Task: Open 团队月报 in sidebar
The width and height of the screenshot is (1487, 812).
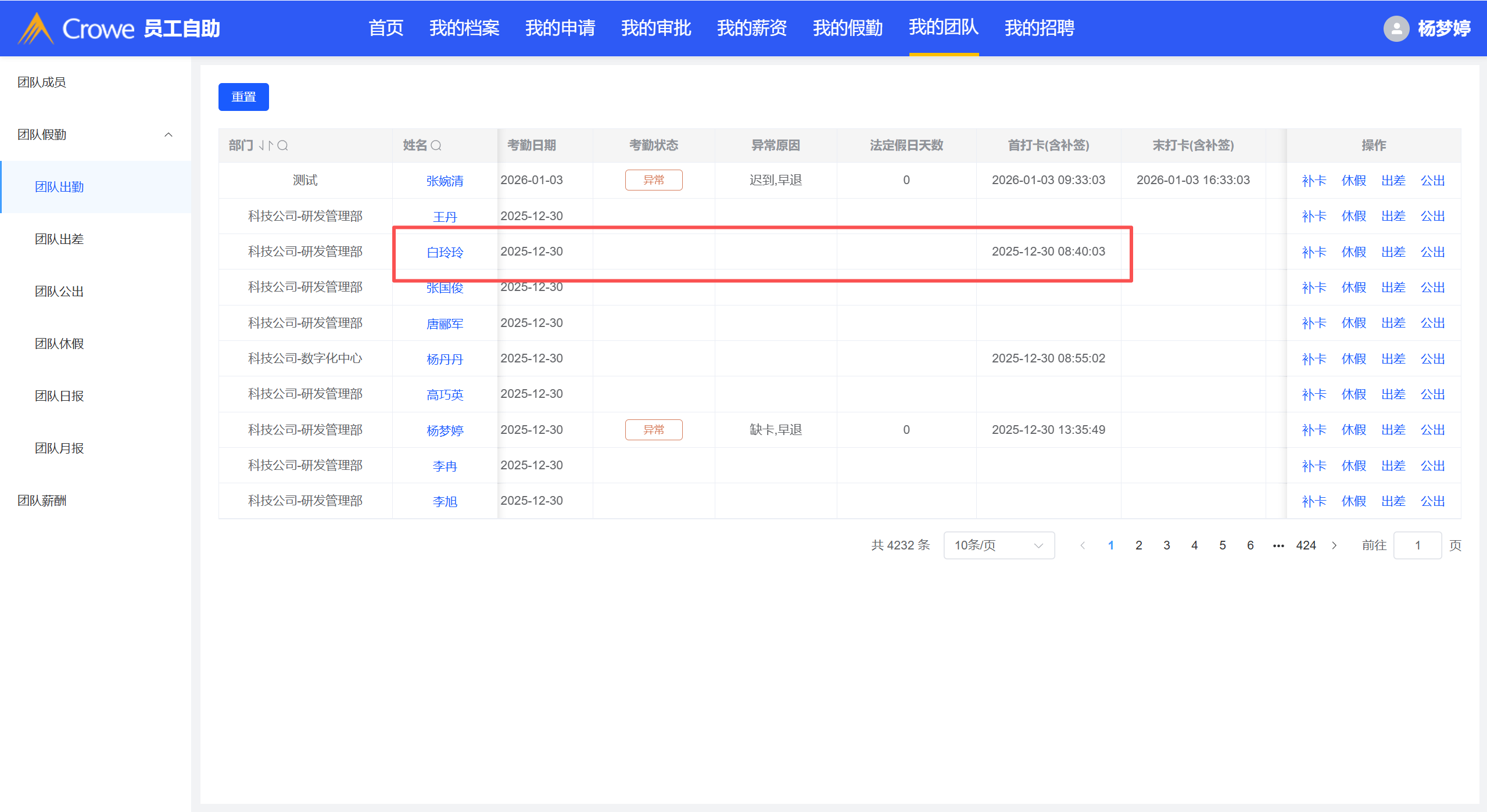Action: pos(59,448)
